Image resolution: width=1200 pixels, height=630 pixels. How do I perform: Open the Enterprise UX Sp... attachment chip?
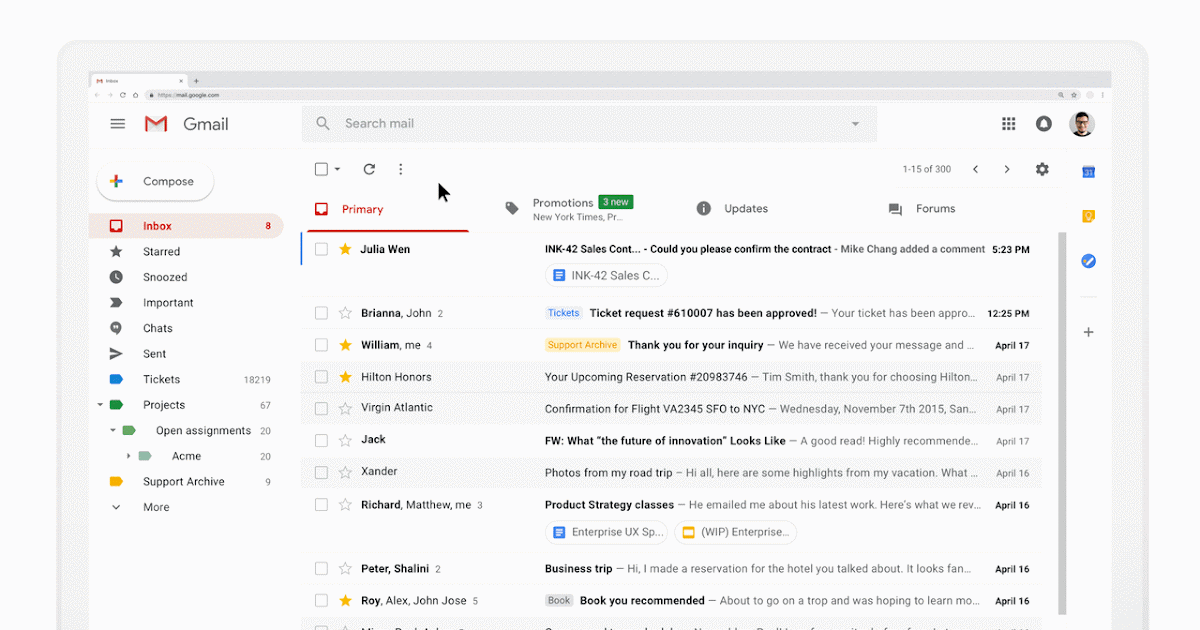pyautogui.click(x=607, y=532)
